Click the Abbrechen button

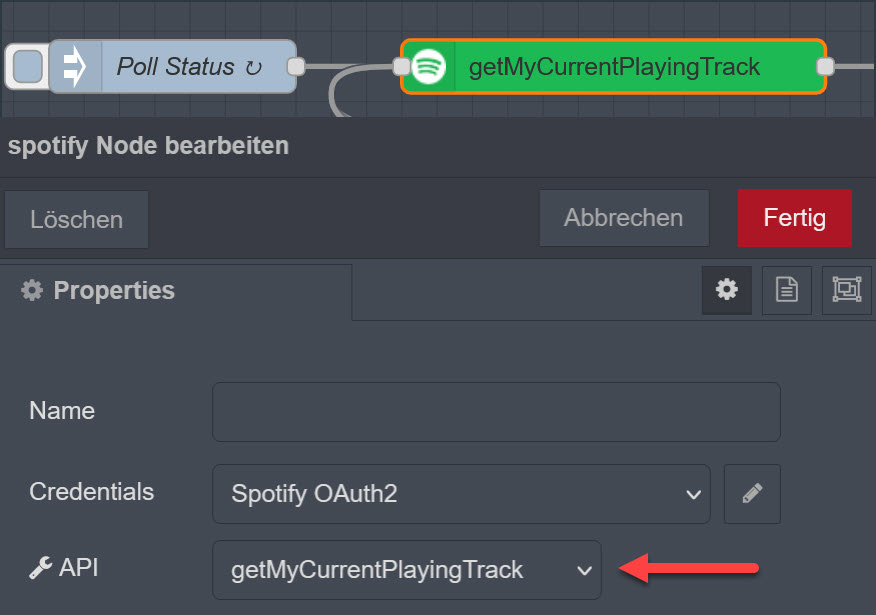click(624, 218)
